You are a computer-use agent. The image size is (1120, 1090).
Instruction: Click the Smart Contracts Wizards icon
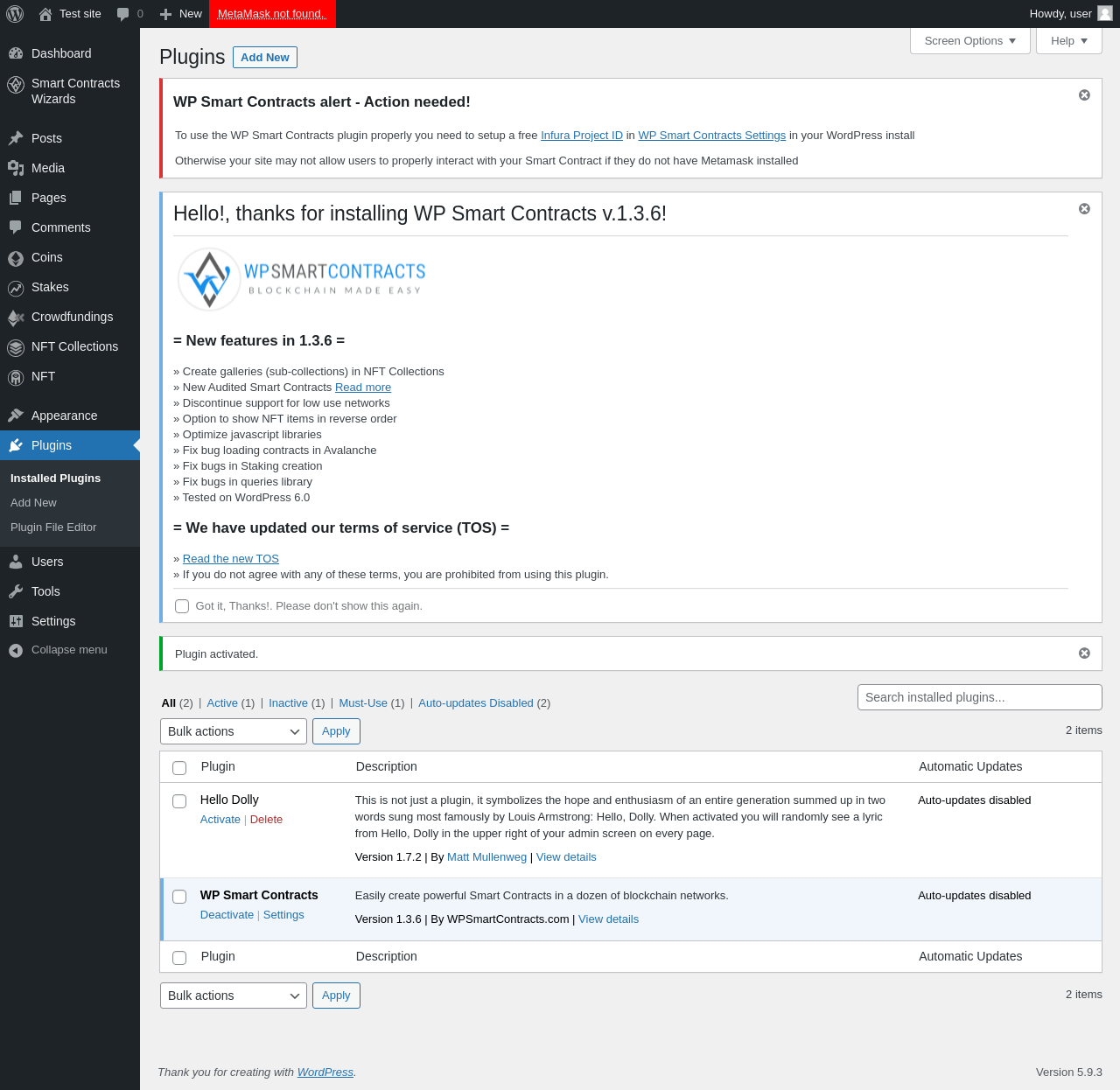tap(16, 85)
